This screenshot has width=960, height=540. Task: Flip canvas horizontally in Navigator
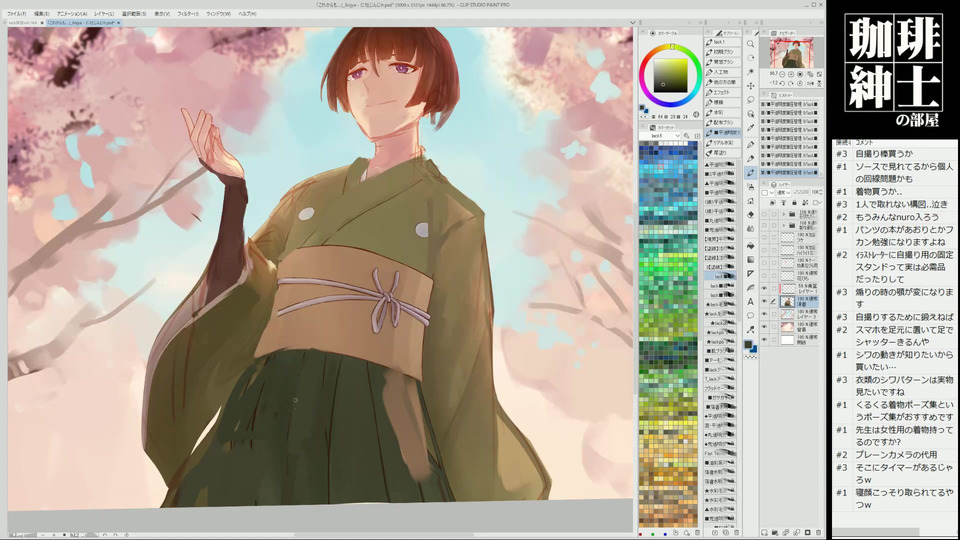[810, 83]
